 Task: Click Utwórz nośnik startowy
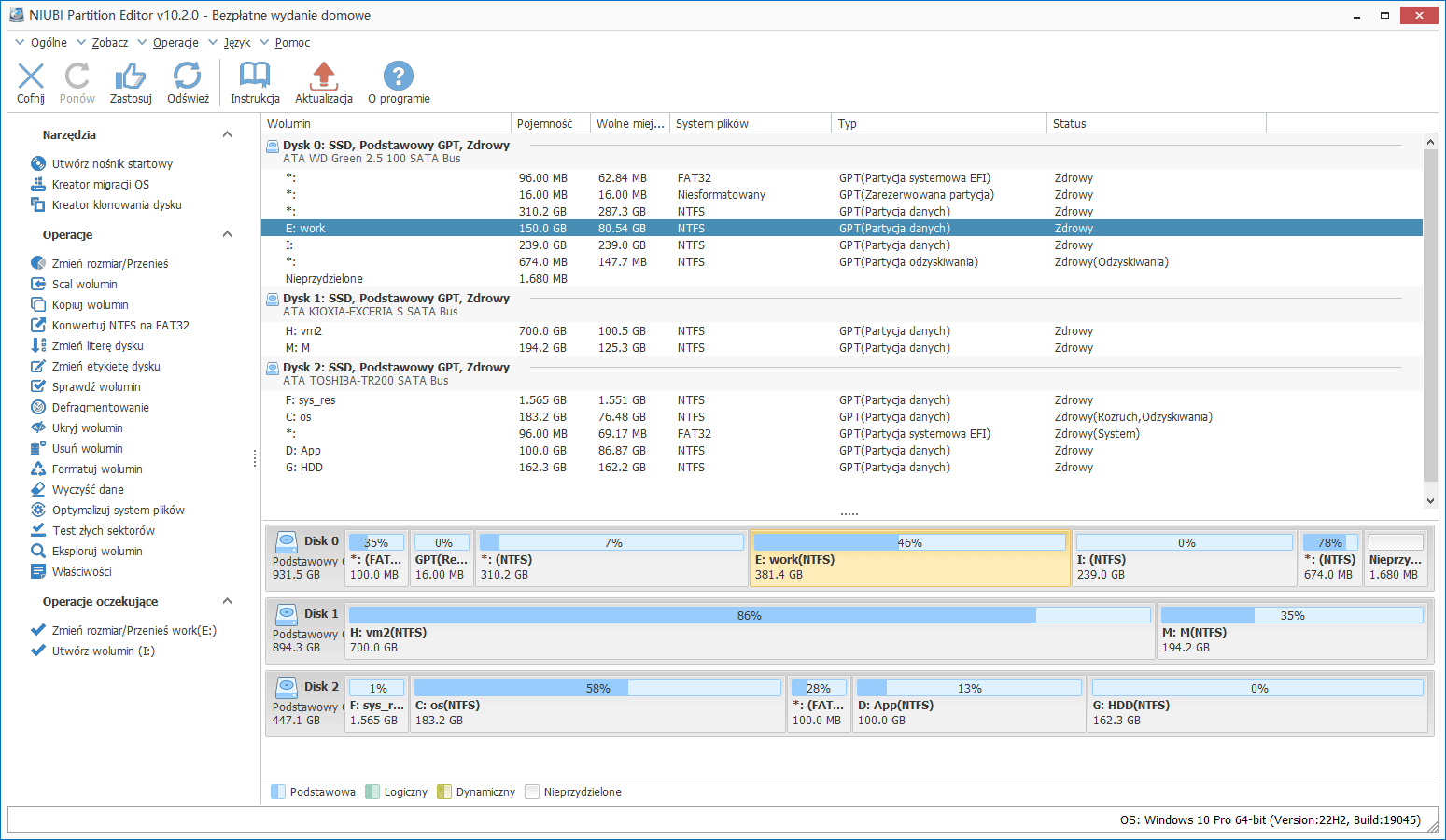pos(112,164)
